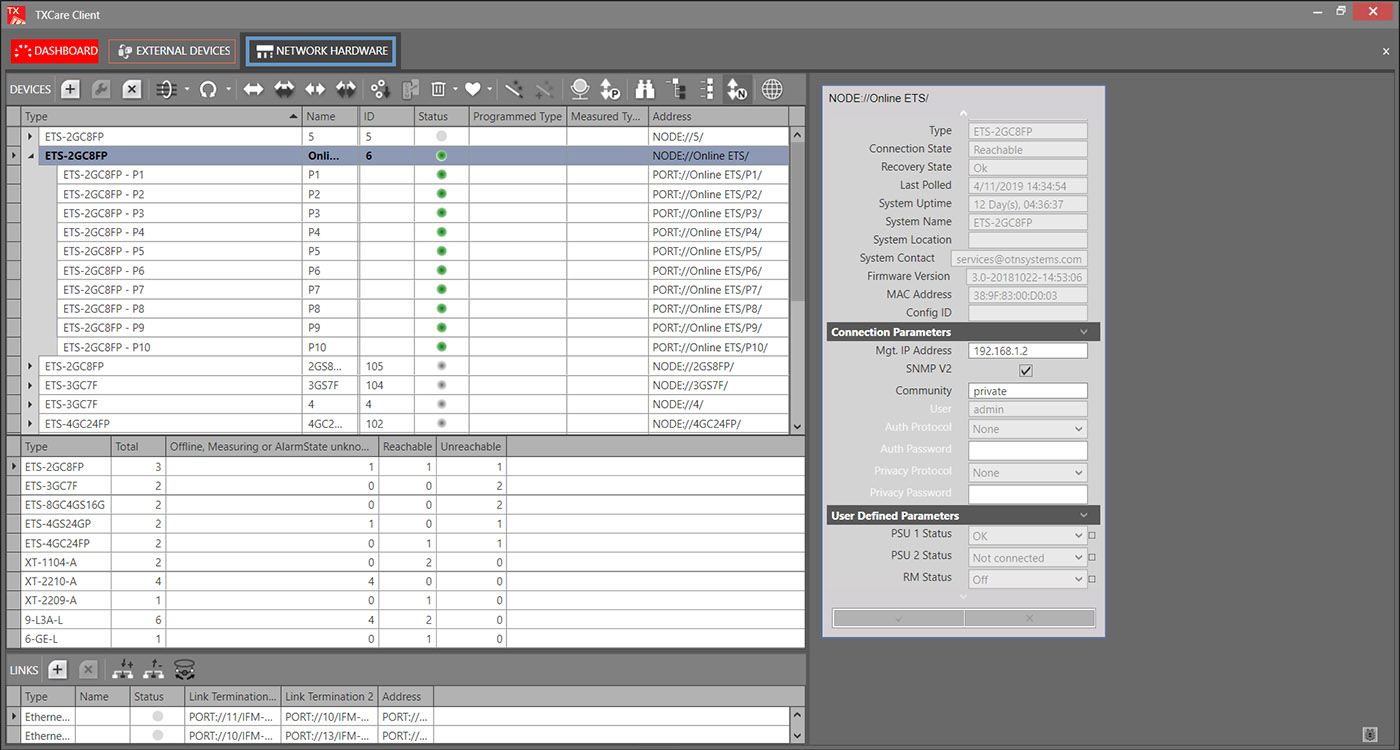
Task: Click the split arrows with extra arrowheads icon
Action: pyautogui.click(x=346, y=89)
